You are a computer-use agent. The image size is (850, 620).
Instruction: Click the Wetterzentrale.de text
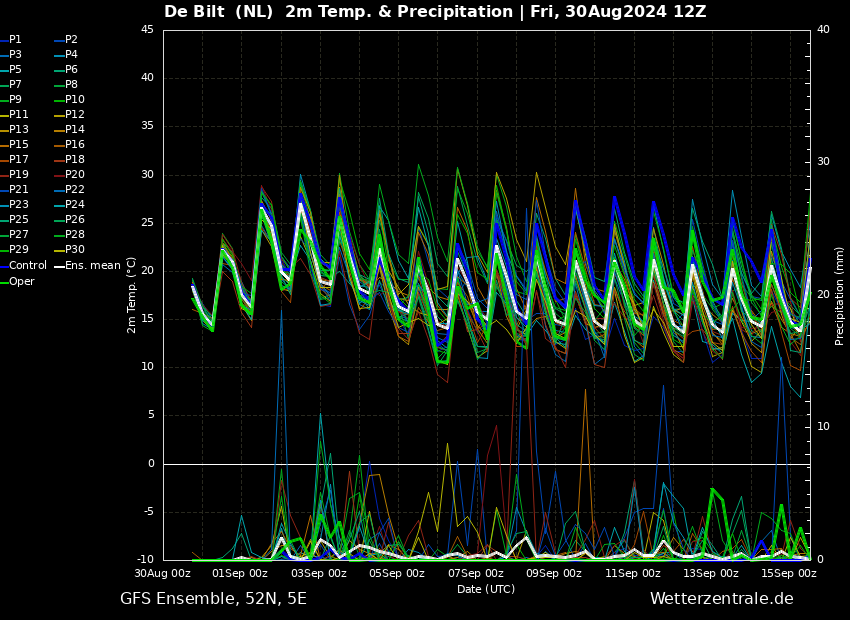(722, 599)
